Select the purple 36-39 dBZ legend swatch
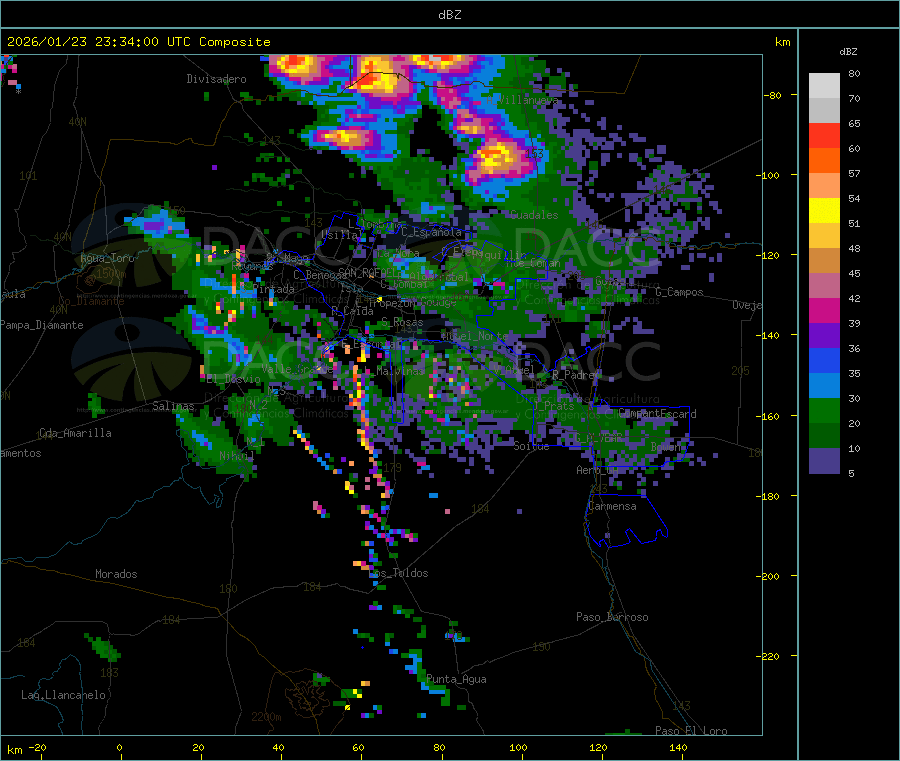900x761 pixels. click(x=824, y=336)
